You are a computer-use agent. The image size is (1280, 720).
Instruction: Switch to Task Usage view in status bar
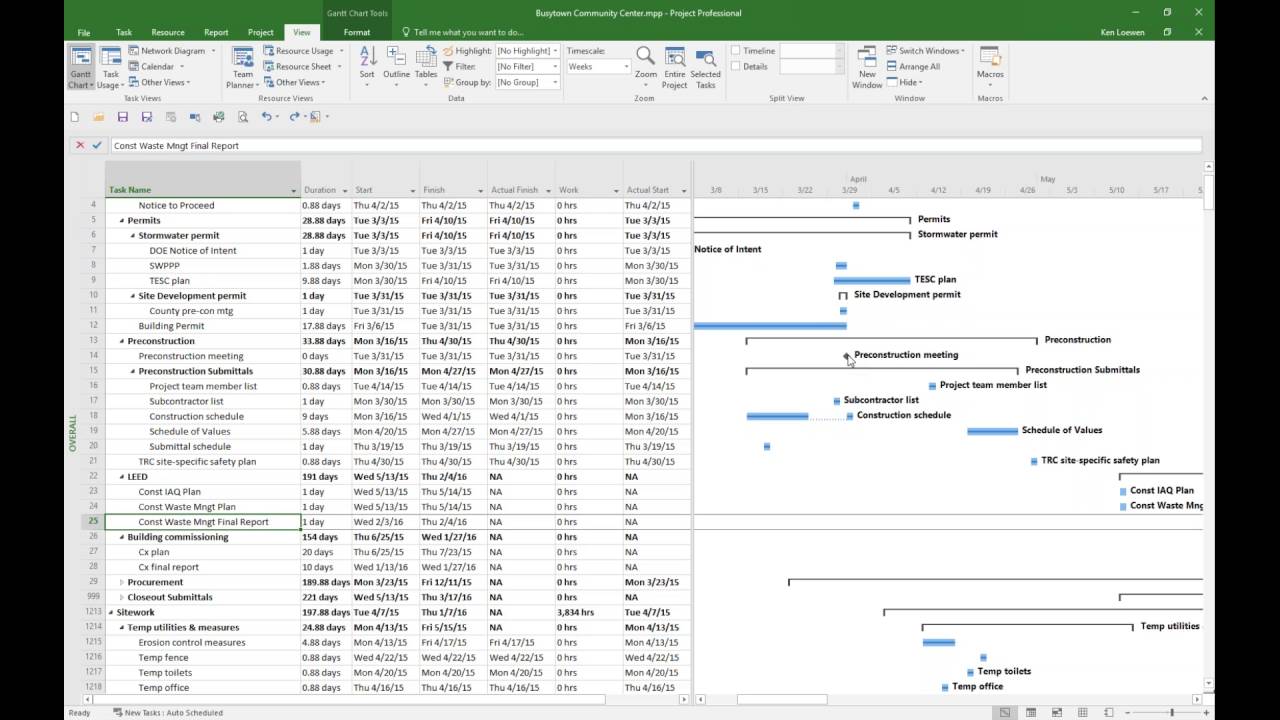coord(1030,712)
